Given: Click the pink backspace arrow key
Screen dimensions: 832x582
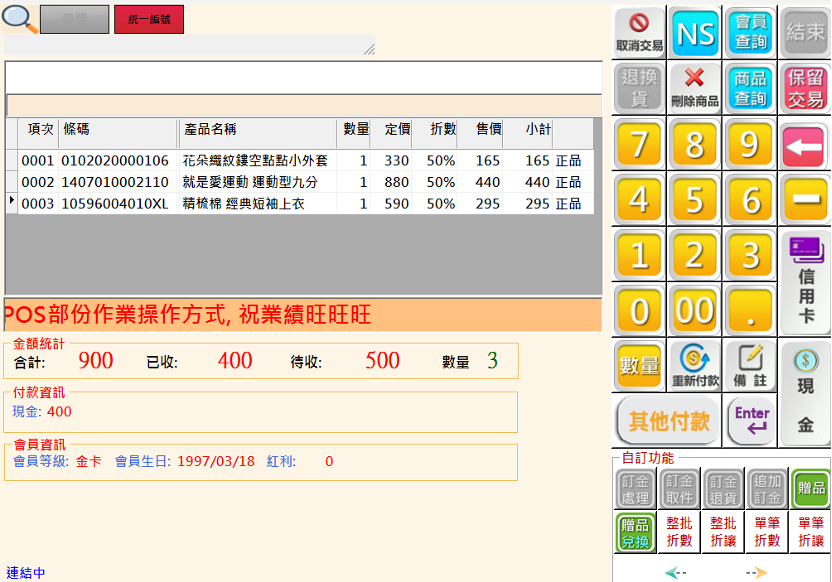Looking at the screenshot, I should click(x=805, y=146).
